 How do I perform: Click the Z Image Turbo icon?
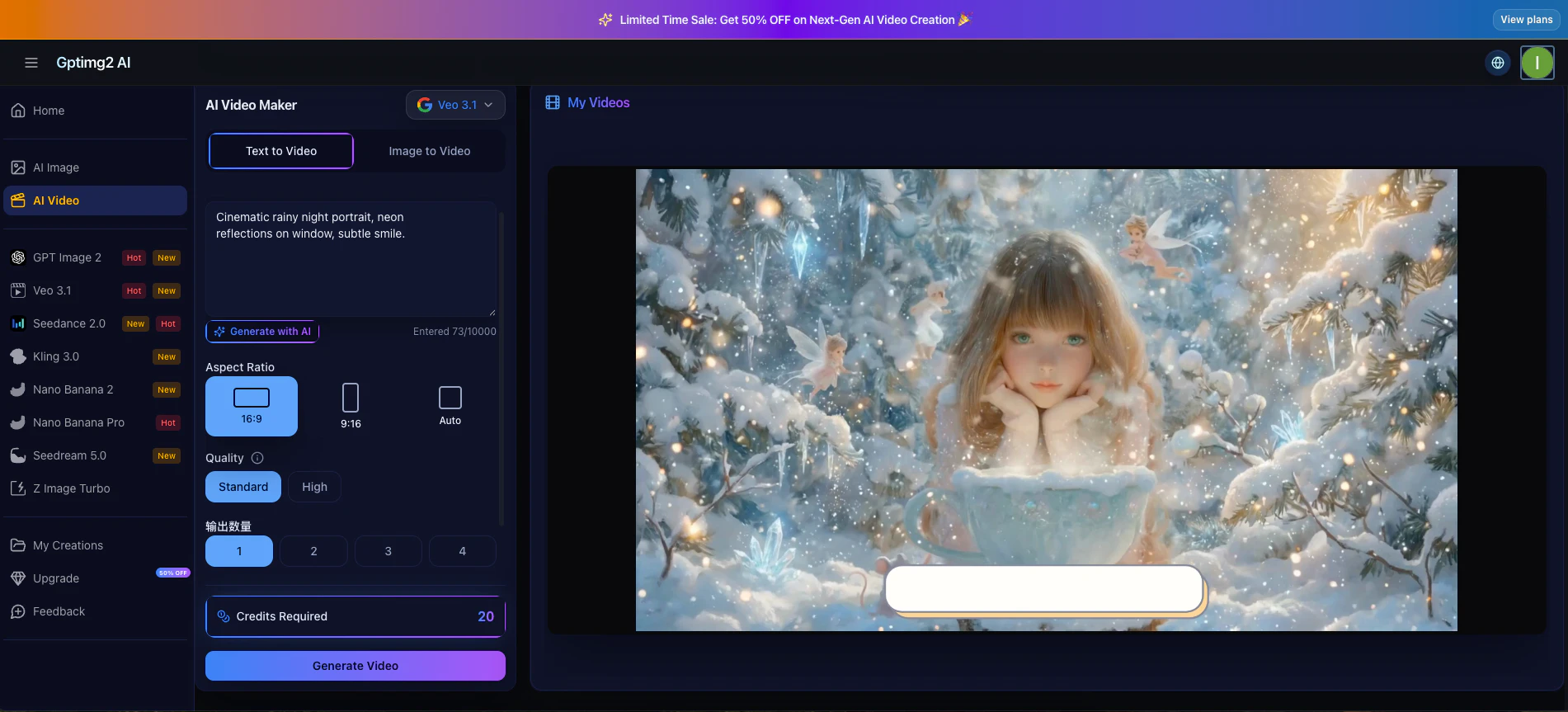click(18, 488)
